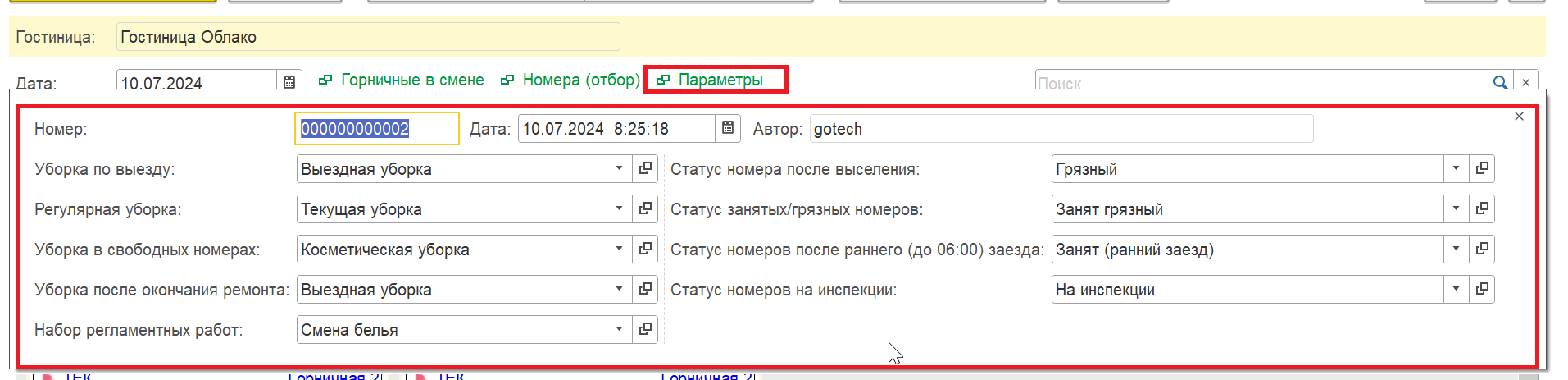This screenshot has height=380, width=1568.
Task: Click the header Дата field 10.07.2024
Action: pyautogui.click(x=197, y=81)
